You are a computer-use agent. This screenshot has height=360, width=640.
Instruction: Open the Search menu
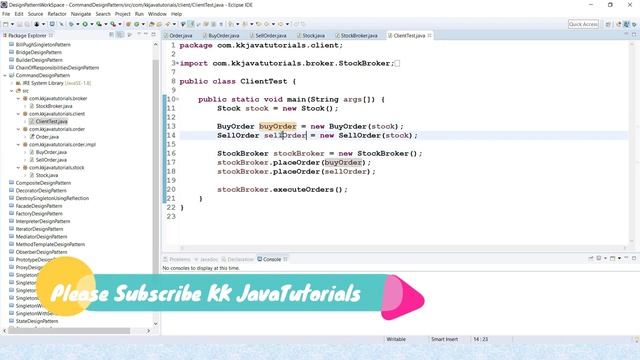point(103,14)
